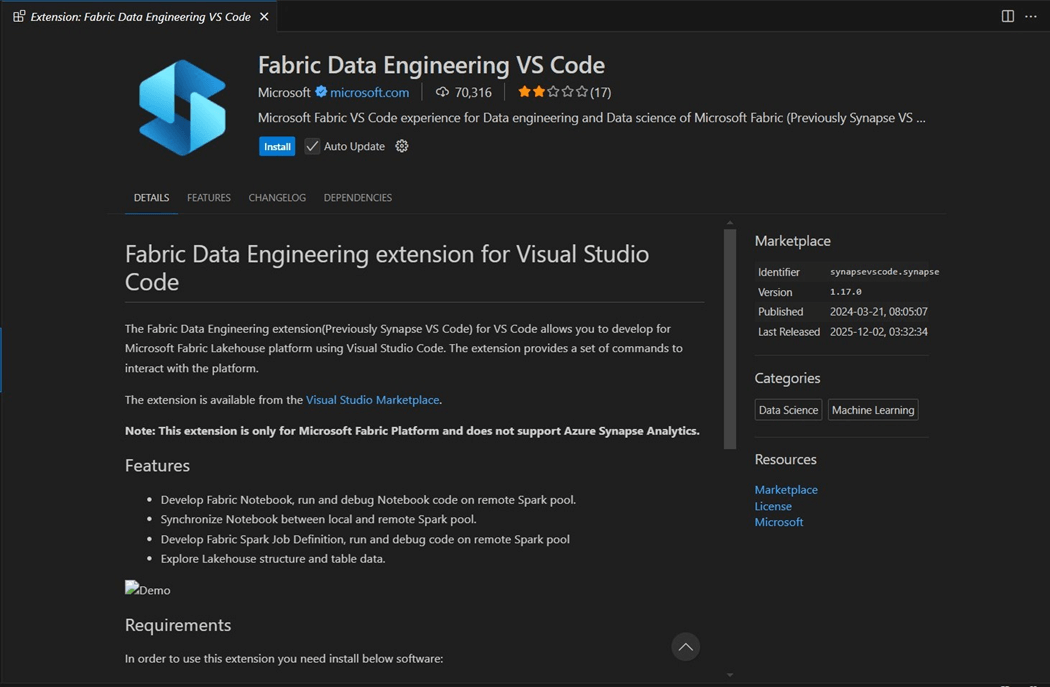Switch to the FEATURES tab
This screenshot has width=1050, height=687.
point(209,198)
